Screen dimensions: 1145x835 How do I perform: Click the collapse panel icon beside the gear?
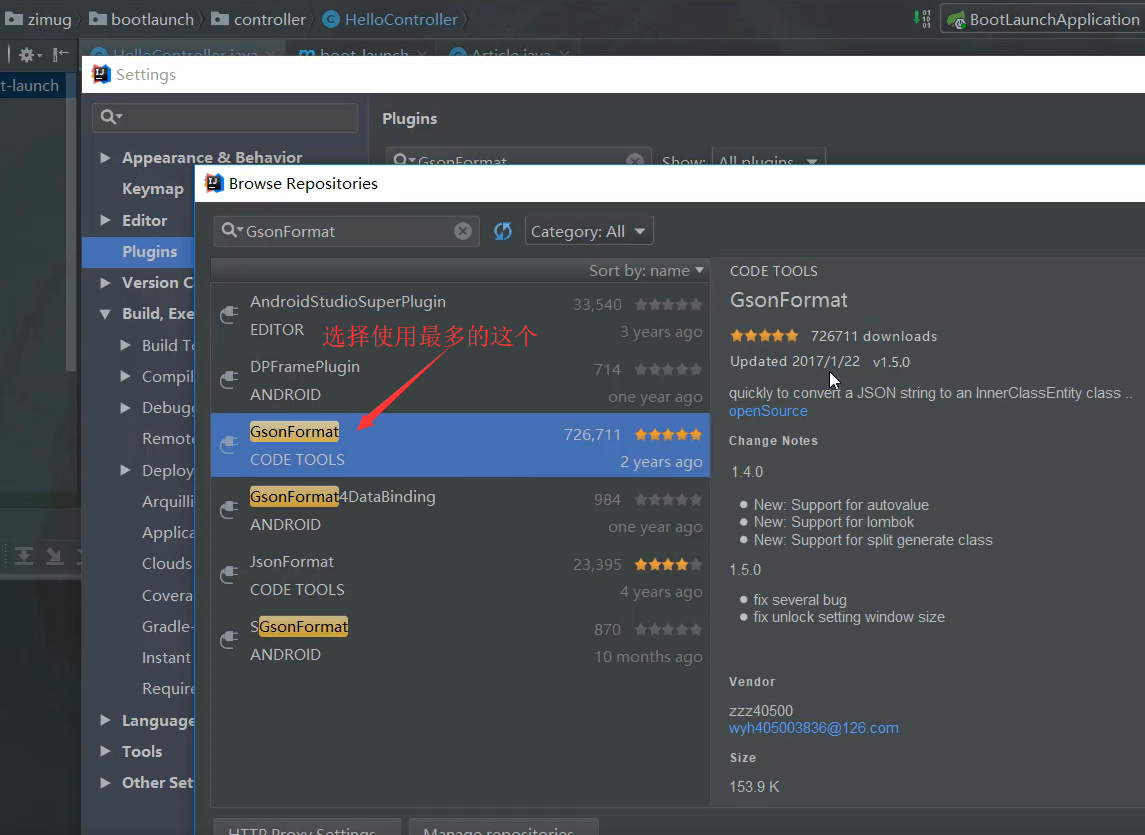click(x=61, y=54)
